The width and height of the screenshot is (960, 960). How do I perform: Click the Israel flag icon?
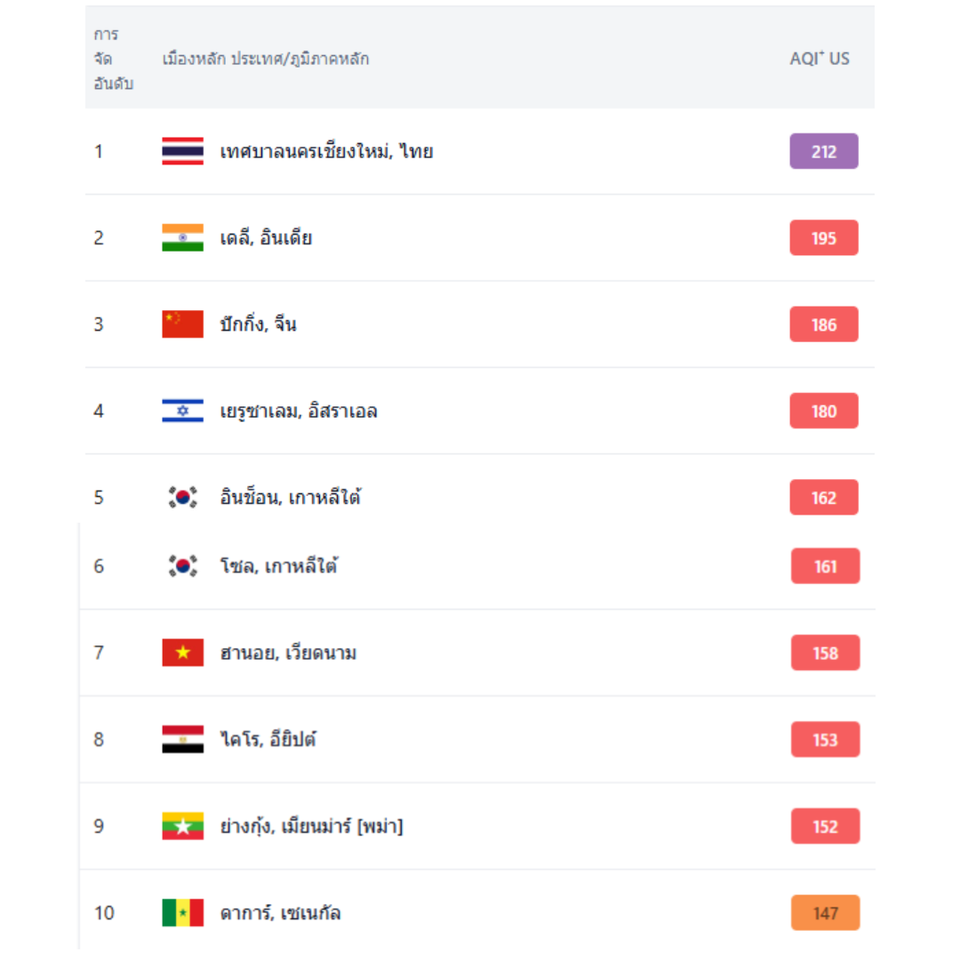tap(182, 411)
